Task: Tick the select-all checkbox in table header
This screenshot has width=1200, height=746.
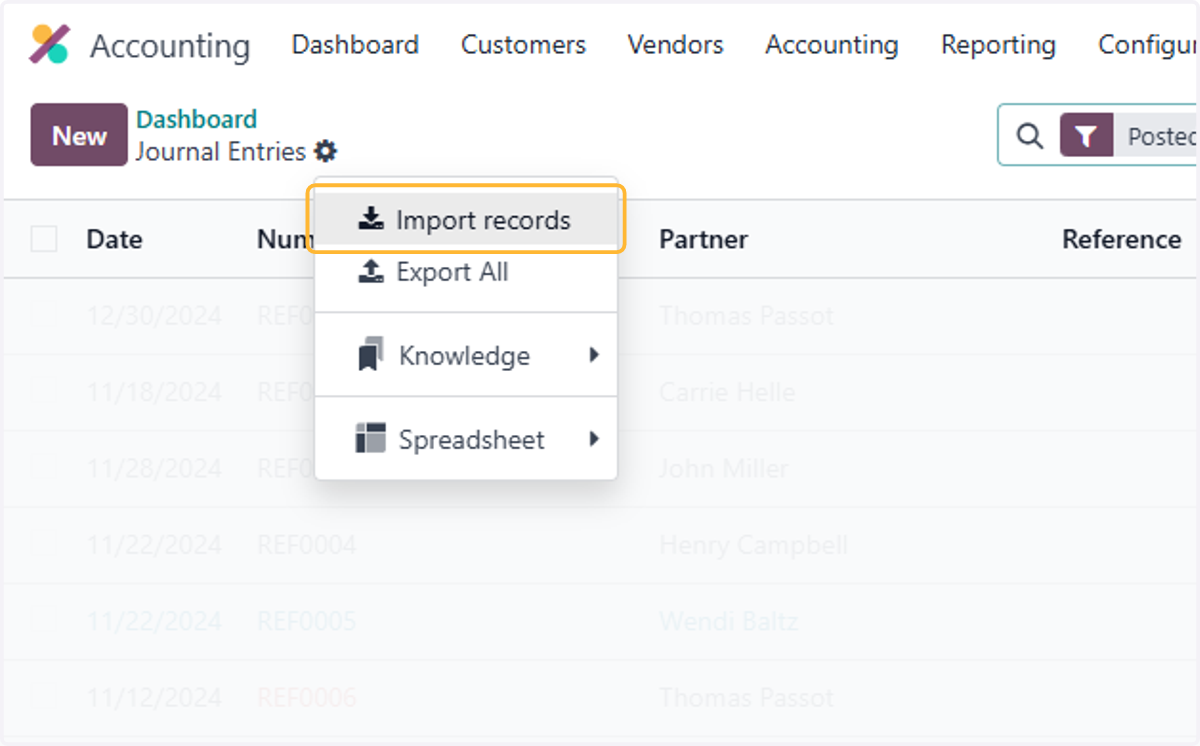Action: pos(44,239)
